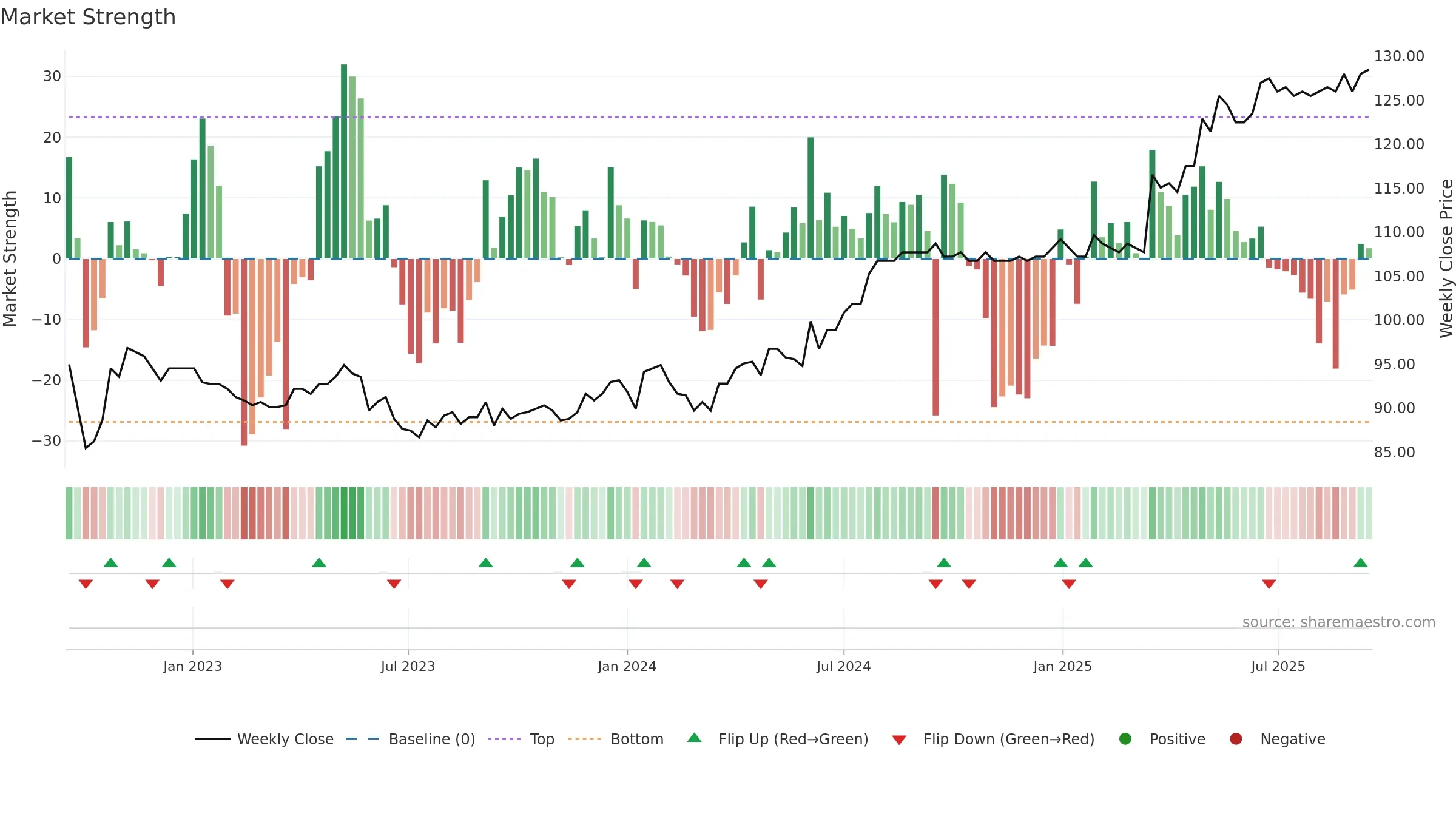Toggle the Weekly Close legend entry

click(265, 739)
